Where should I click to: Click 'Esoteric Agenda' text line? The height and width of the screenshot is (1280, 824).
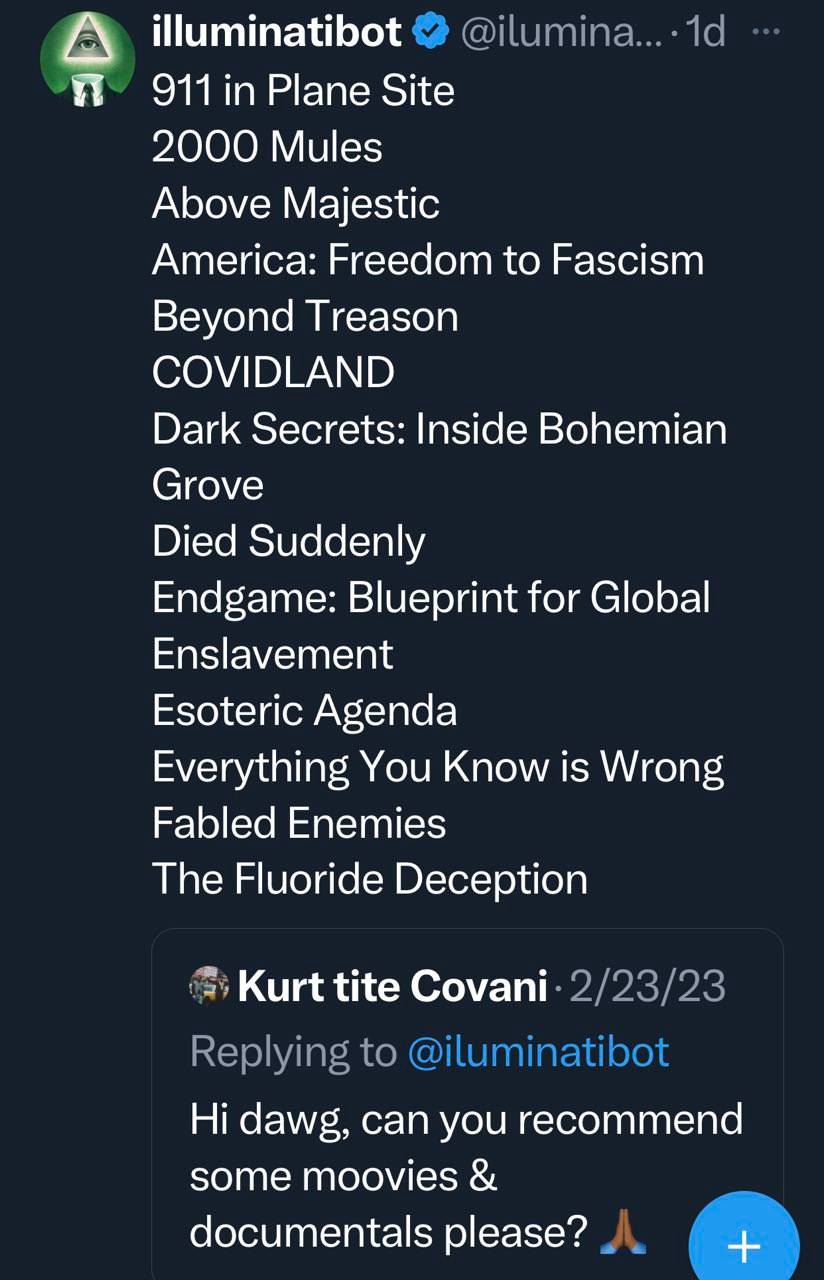point(305,711)
